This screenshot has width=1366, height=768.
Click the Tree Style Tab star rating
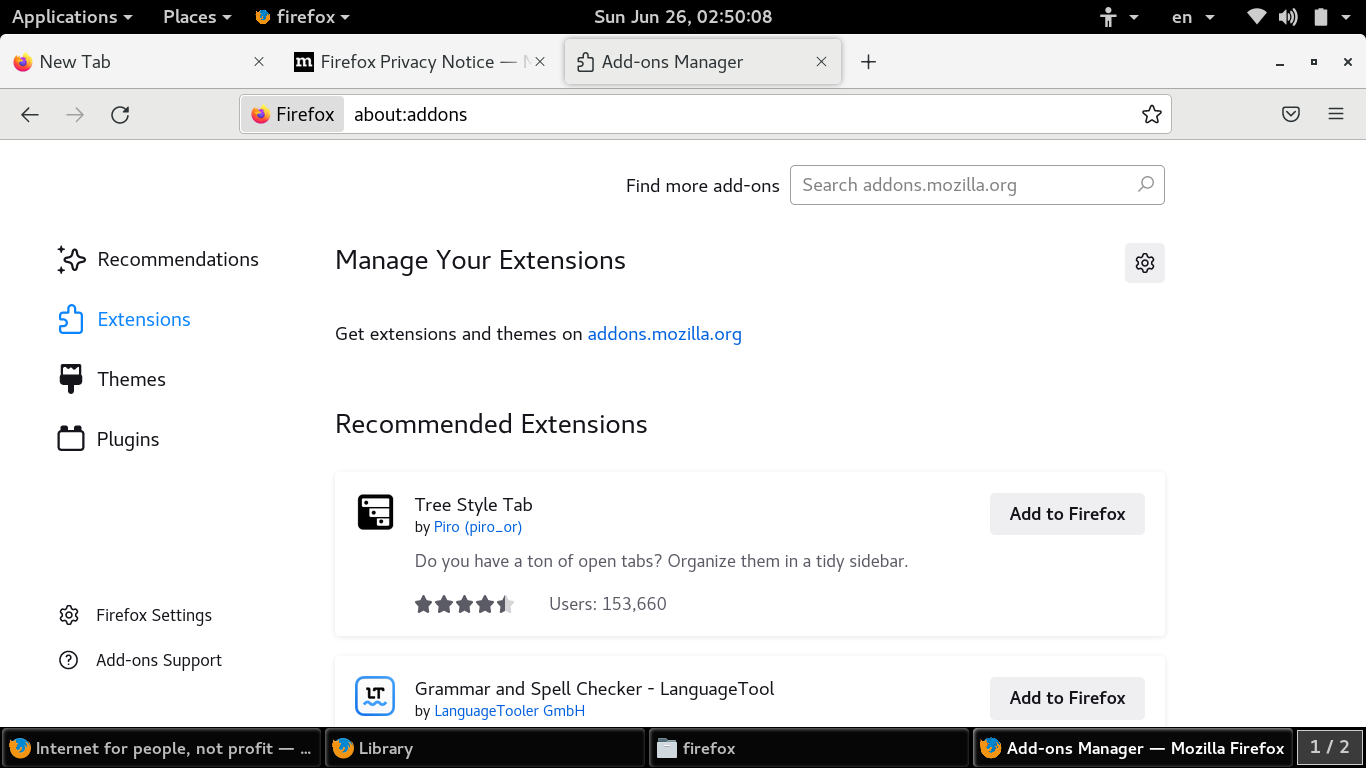tap(465, 604)
